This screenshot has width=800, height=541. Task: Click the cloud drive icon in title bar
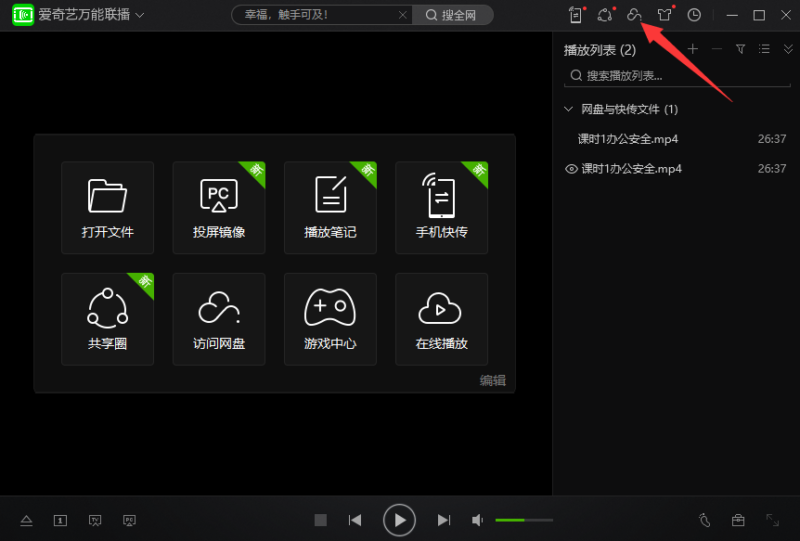[x=633, y=15]
